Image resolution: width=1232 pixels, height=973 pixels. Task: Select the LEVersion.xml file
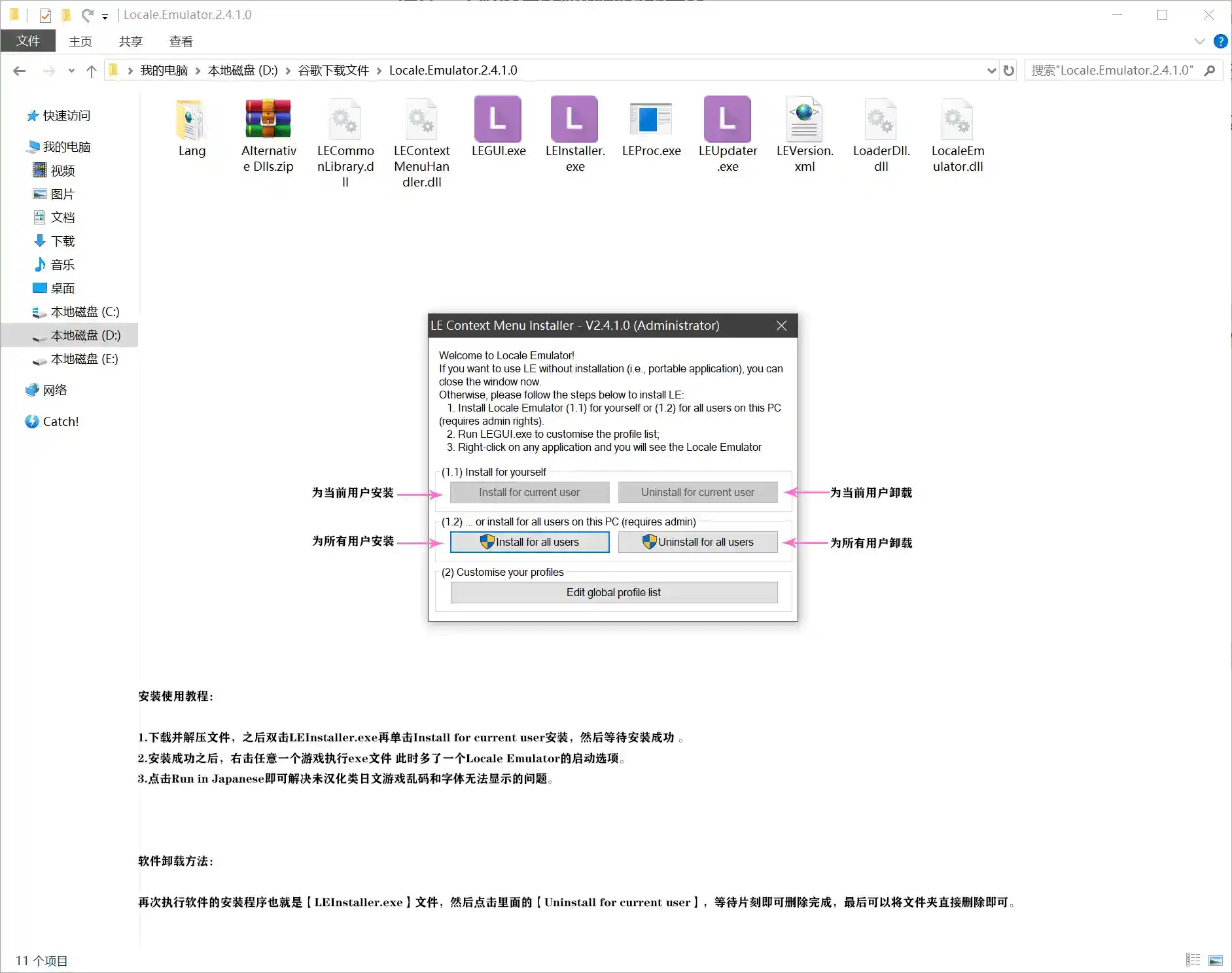[804, 120]
